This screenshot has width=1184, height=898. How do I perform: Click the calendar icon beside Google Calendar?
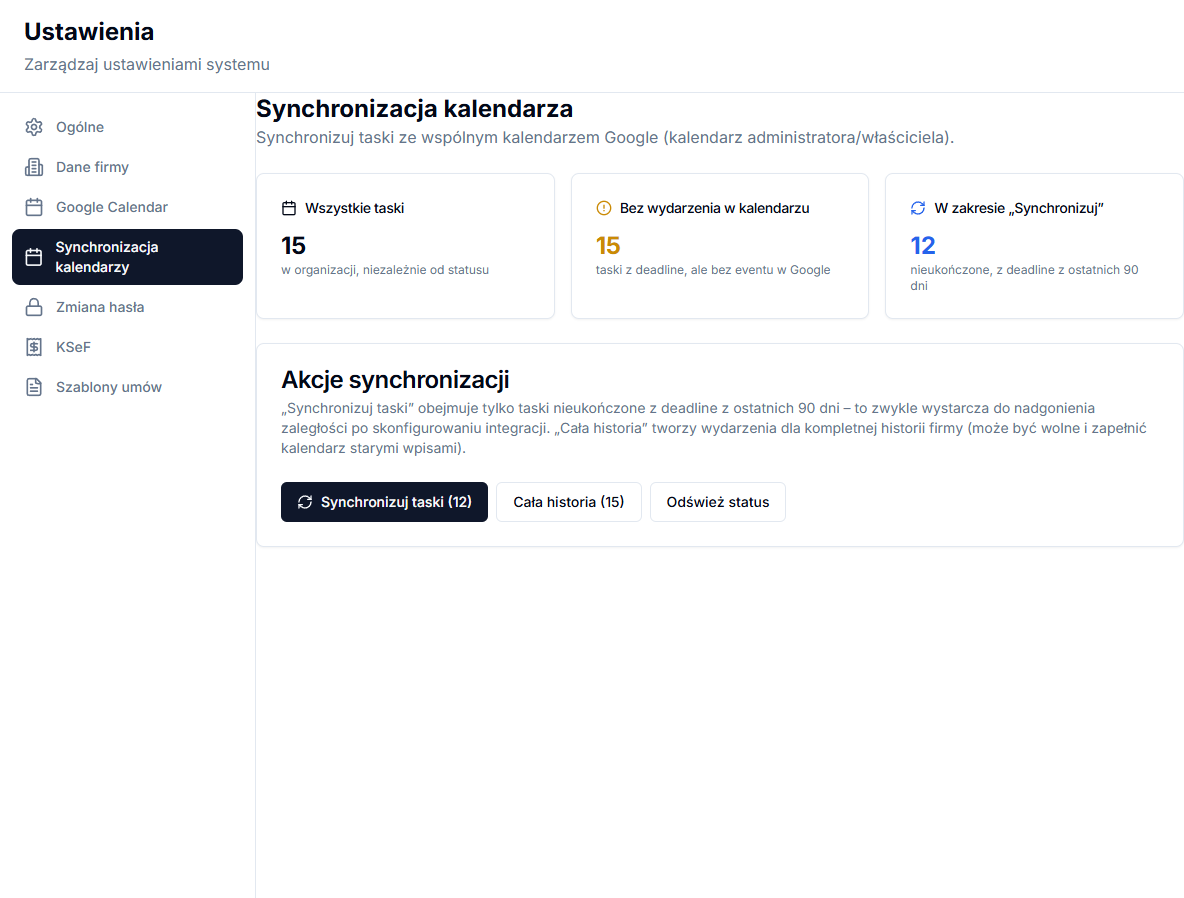pyautogui.click(x=34, y=207)
